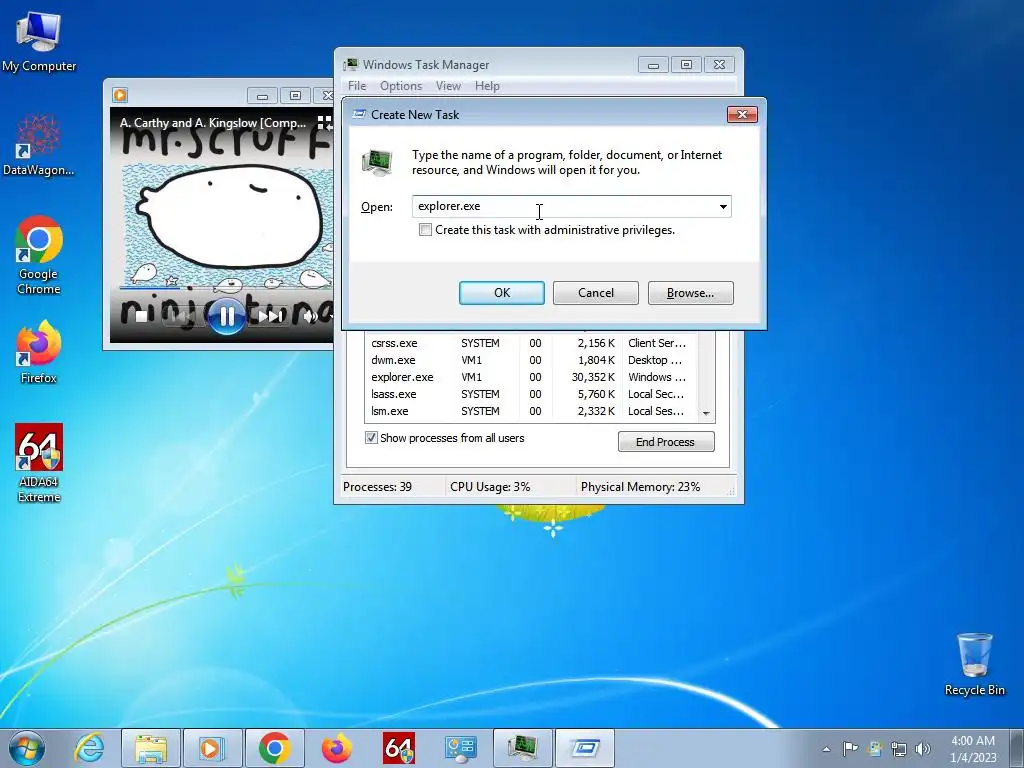Switch to Task Manager on the taskbar
This screenshot has height=768, width=1024.
tap(522, 748)
